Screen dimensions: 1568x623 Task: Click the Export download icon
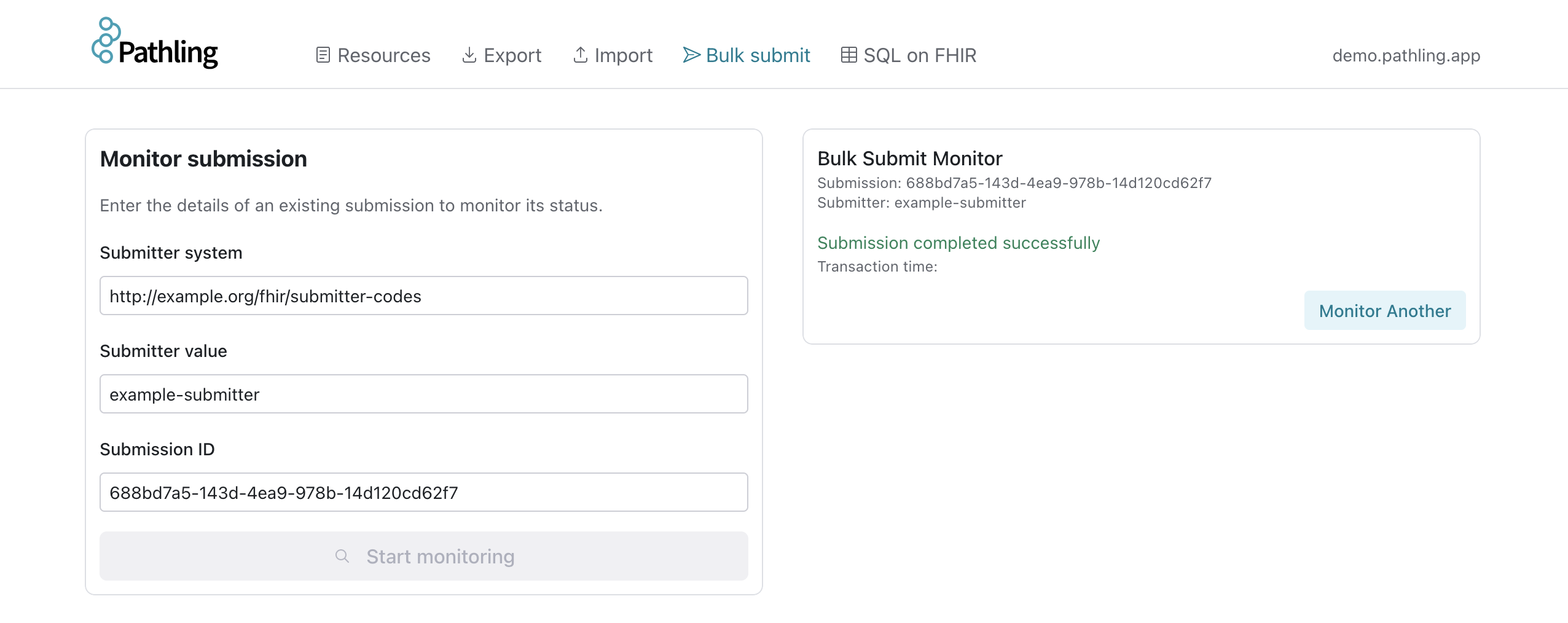point(470,55)
